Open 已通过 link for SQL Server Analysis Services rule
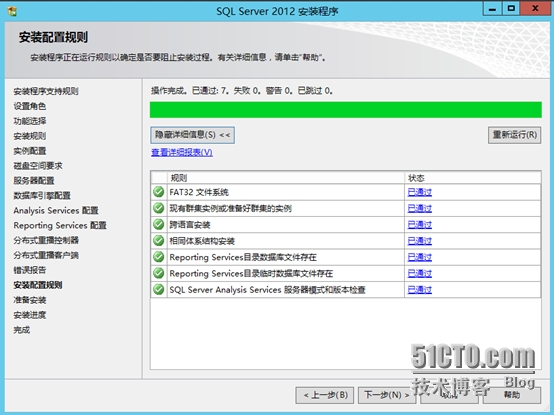 point(420,290)
